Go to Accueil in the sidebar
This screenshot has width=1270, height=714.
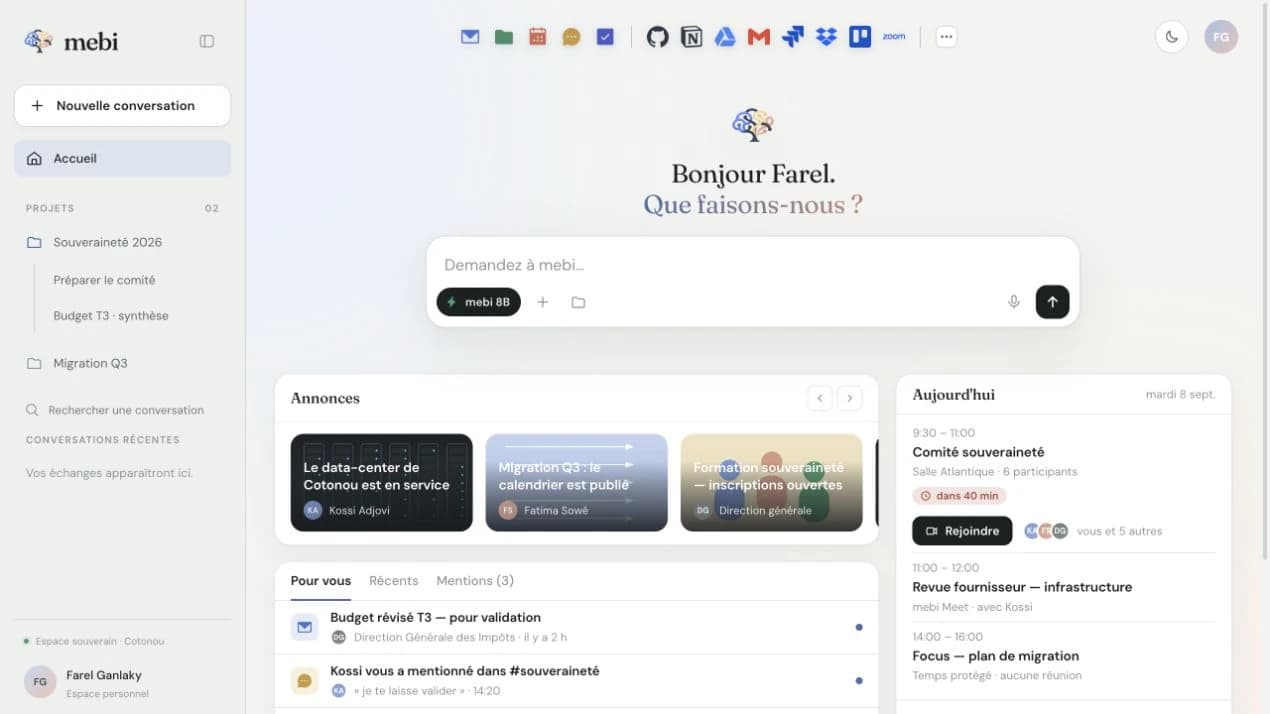tap(122, 159)
